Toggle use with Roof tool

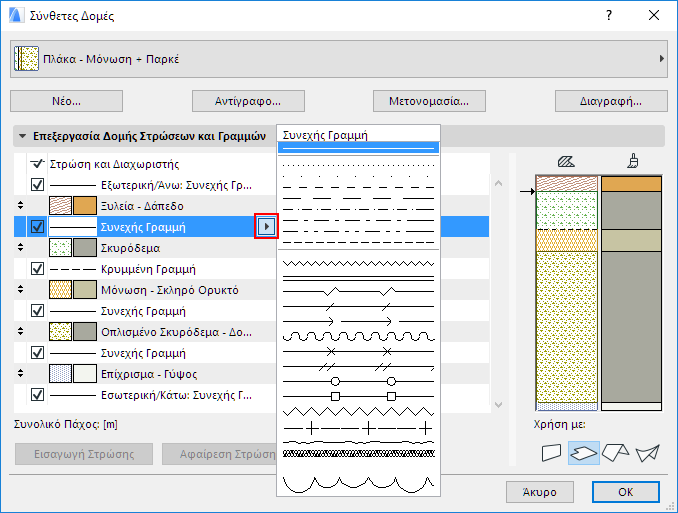point(615,453)
